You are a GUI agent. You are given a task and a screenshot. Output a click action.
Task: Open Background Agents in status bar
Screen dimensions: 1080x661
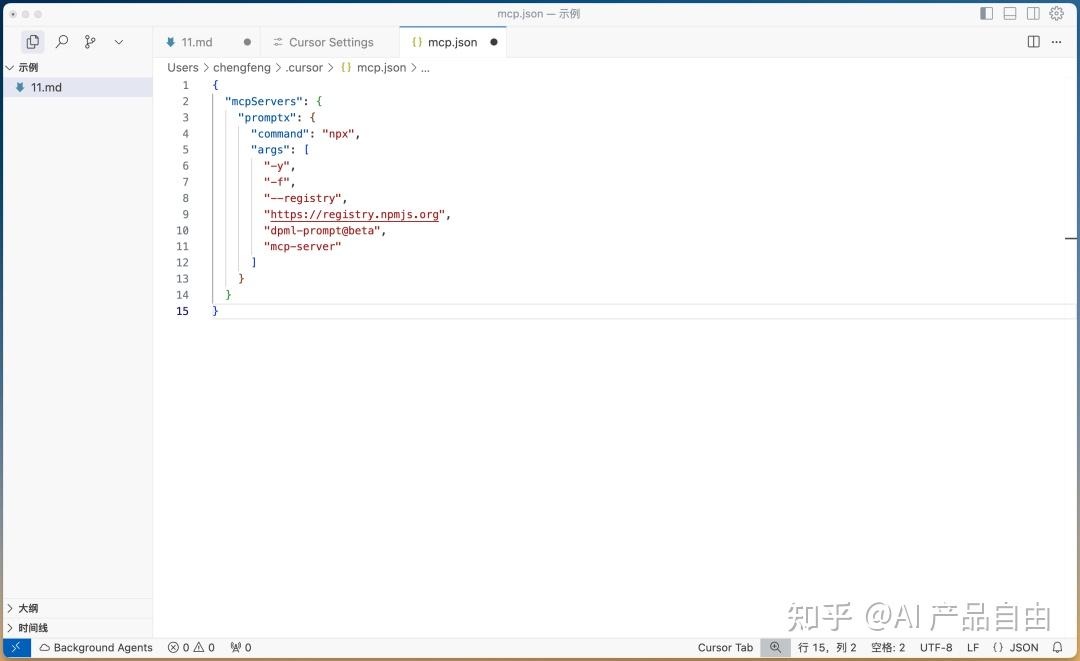coord(96,647)
